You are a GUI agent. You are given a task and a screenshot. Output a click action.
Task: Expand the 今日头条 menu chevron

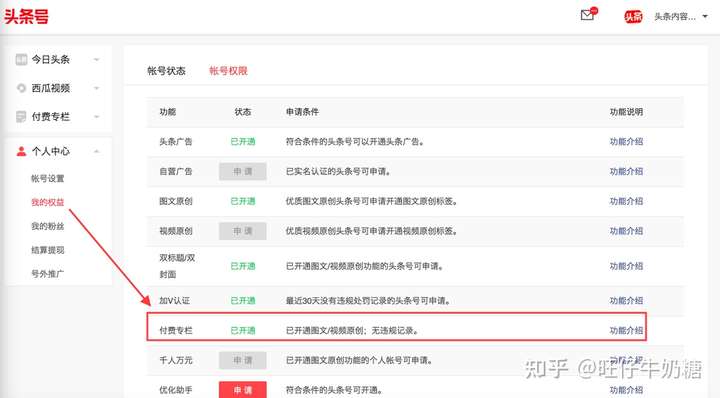[96, 60]
